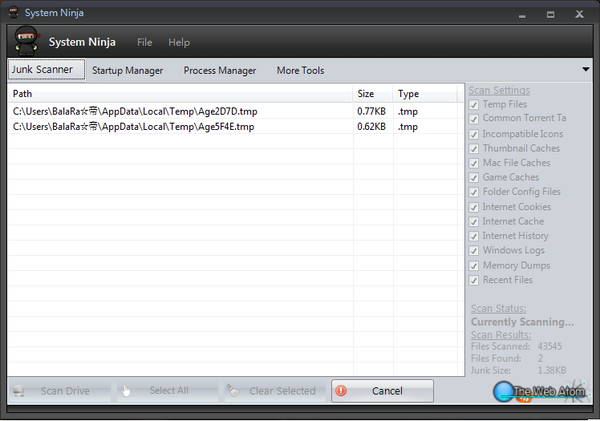600x421 pixels.
Task: Click the small ninja icon in title bar
Action: pos(13,12)
